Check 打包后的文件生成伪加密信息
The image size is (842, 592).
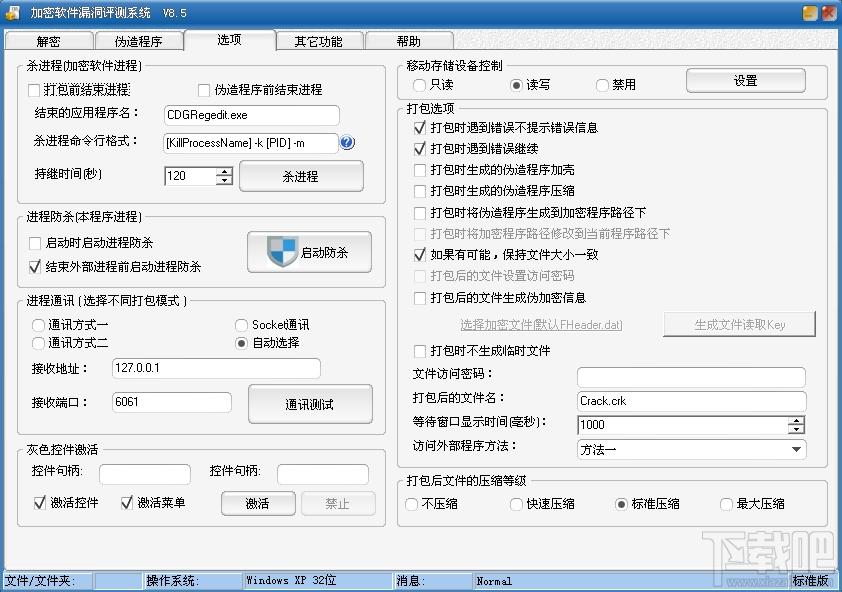(x=420, y=298)
